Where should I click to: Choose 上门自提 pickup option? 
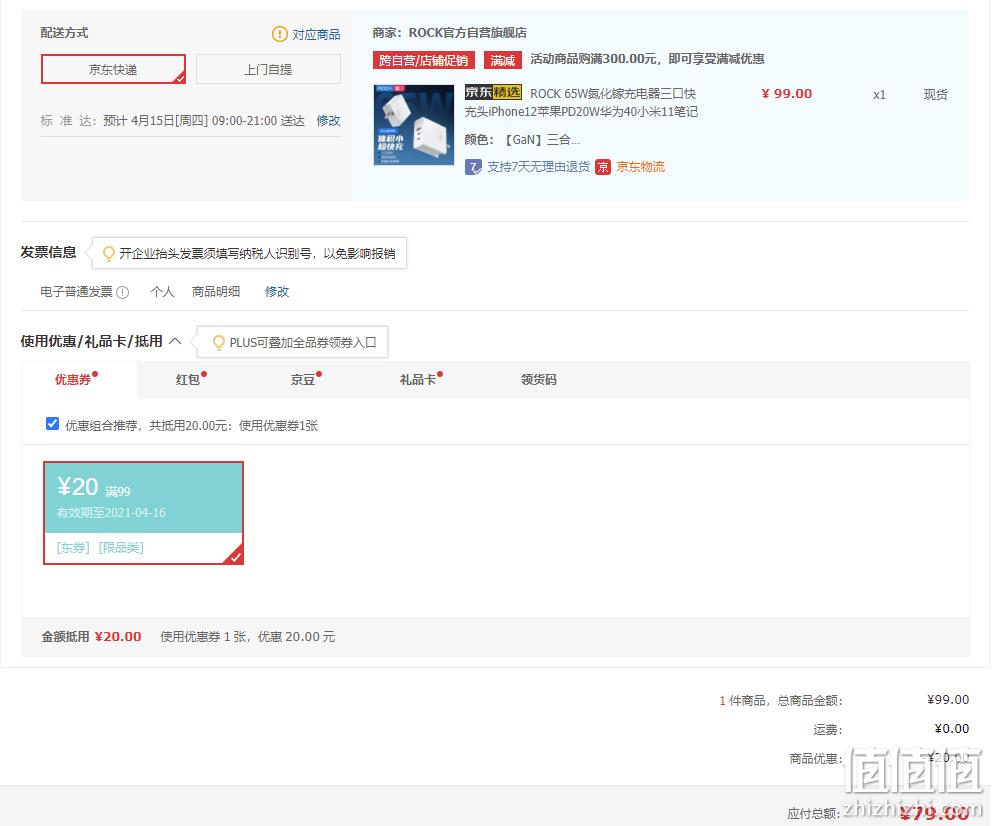(268, 69)
